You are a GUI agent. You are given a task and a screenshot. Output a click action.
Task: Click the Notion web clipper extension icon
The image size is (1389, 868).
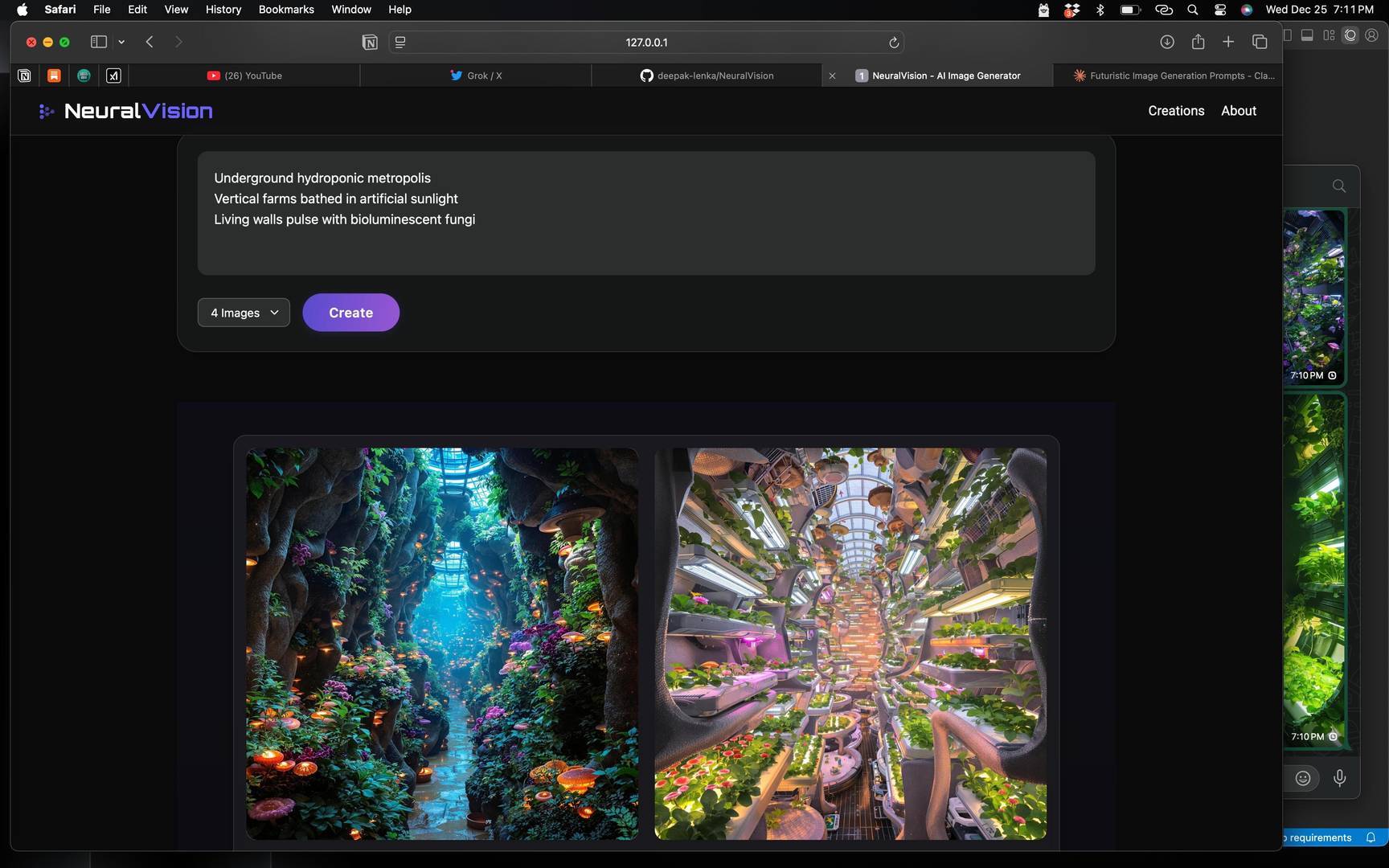[370, 42]
